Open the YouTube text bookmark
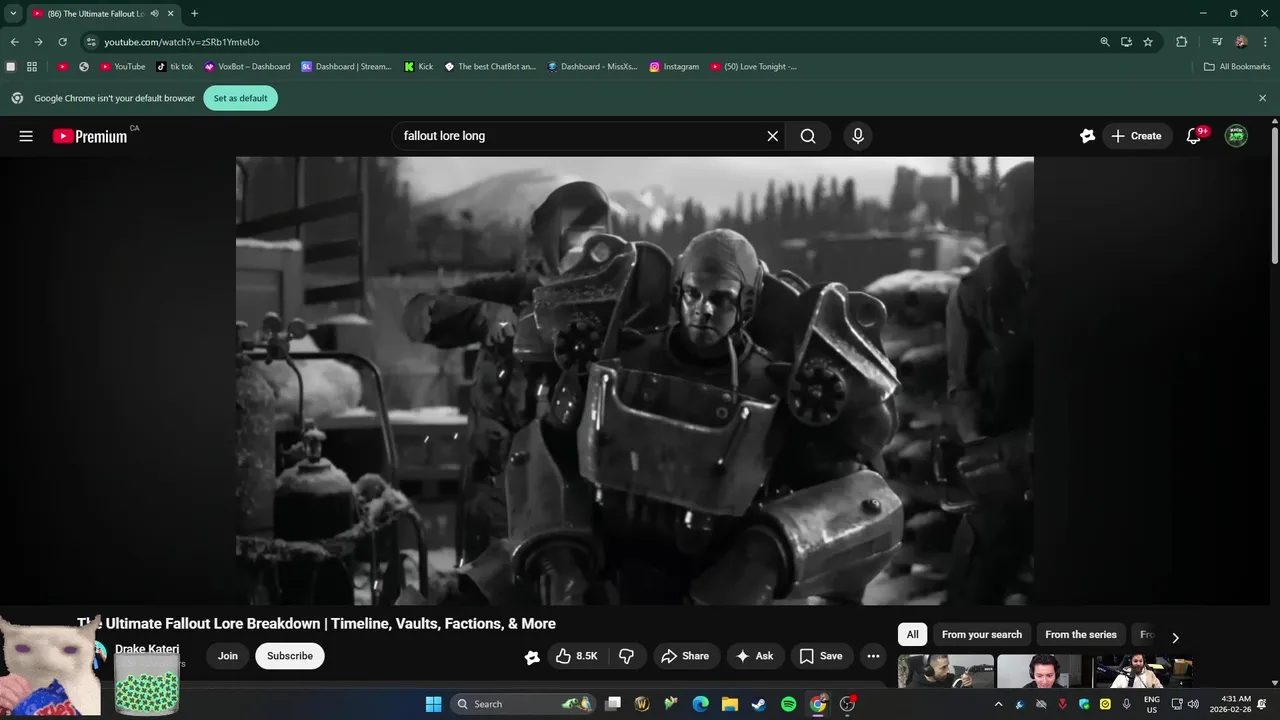 click(123, 67)
